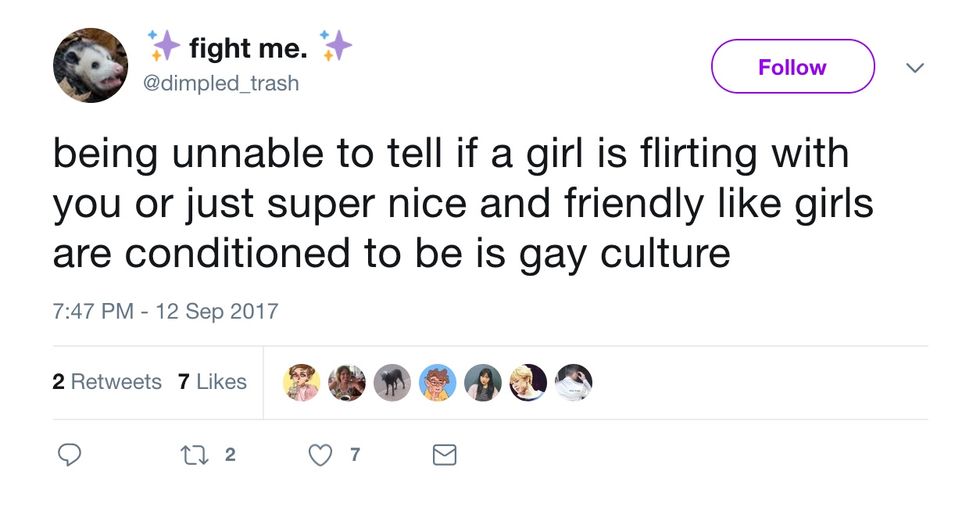Click the Reply speech bubble icon

pos(68,455)
